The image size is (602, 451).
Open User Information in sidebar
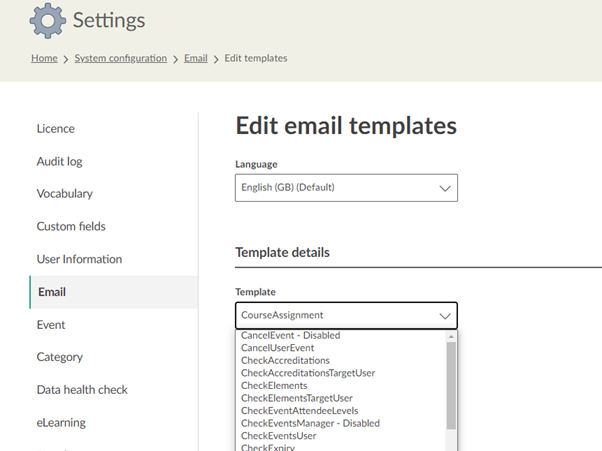coord(79,259)
